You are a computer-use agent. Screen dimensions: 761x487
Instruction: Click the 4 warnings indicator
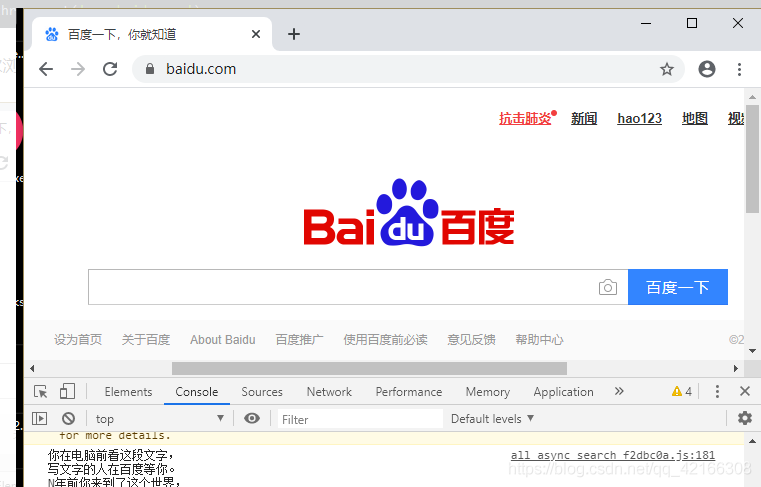point(682,391)
